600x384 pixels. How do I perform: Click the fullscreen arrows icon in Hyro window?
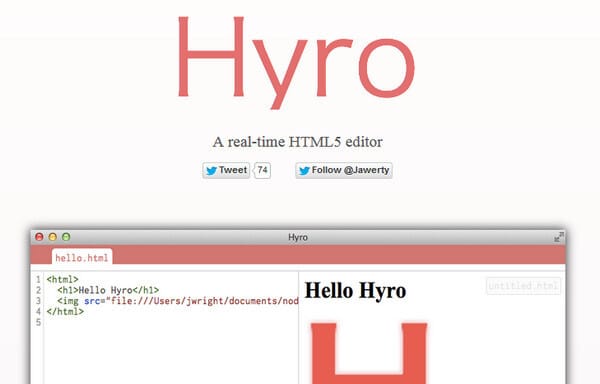point(559,237)
